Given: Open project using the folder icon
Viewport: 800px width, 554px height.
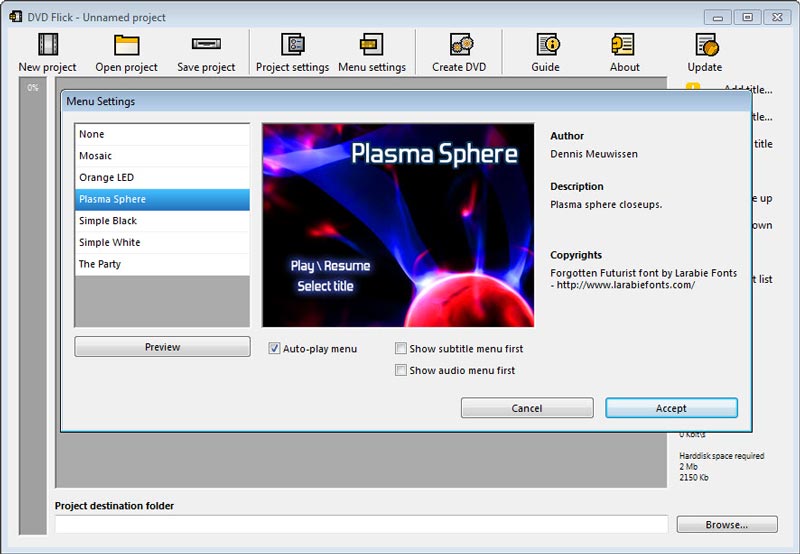Looking at the screenshot, I should [x=126, y=45].
